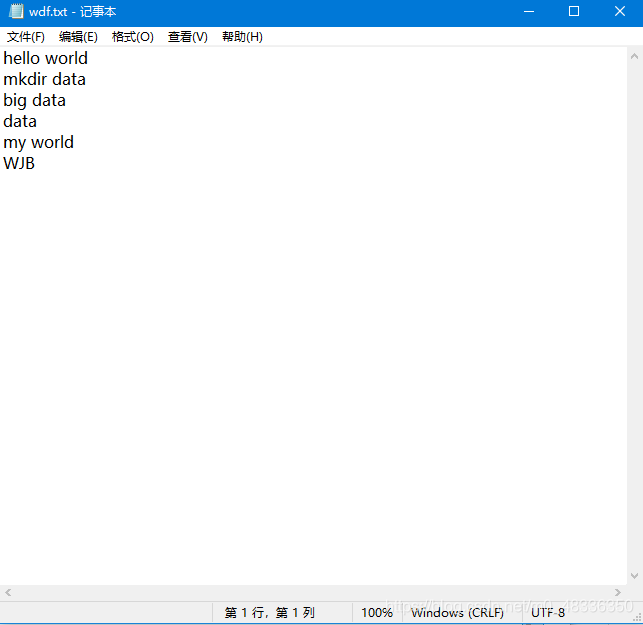Click the UTF-8 encoding status entry
The height and width of the screenshot is (625, 643).
pos(548,613)
